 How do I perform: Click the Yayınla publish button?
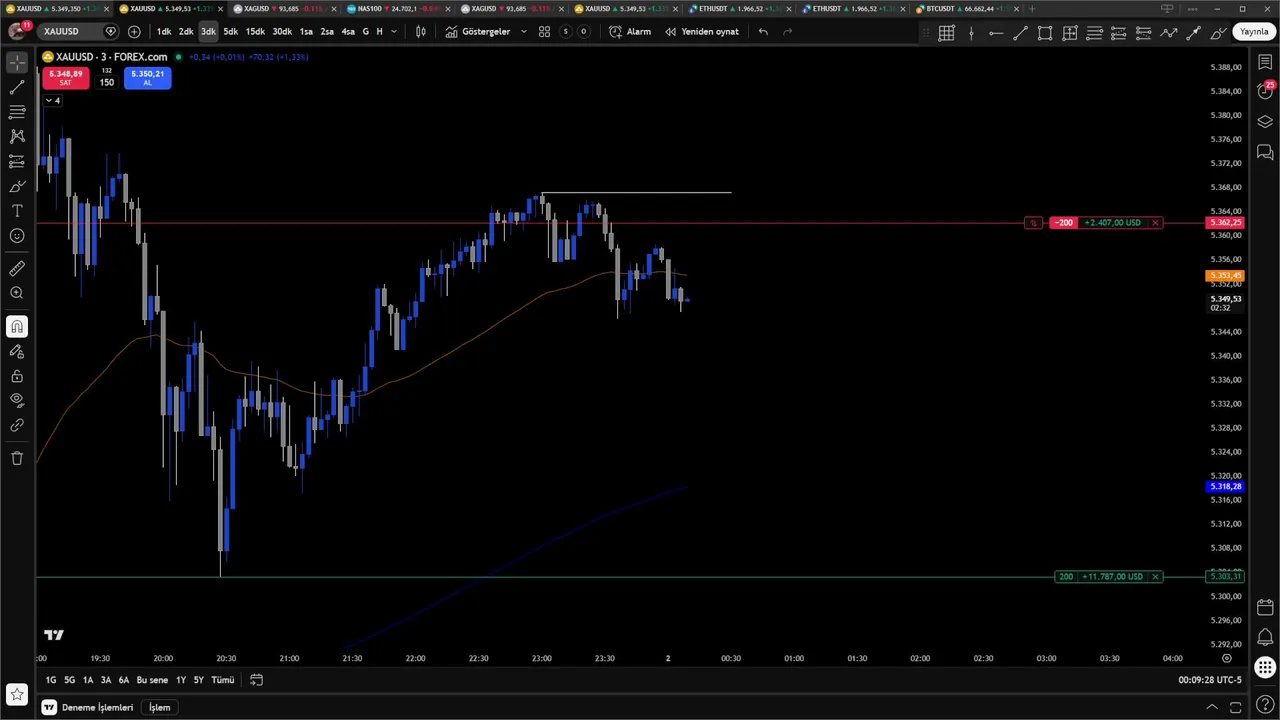(1254, 31)
